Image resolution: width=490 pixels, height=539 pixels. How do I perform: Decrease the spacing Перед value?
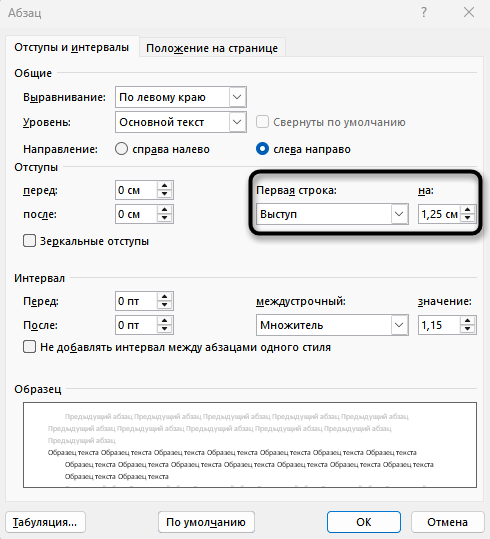164,305
